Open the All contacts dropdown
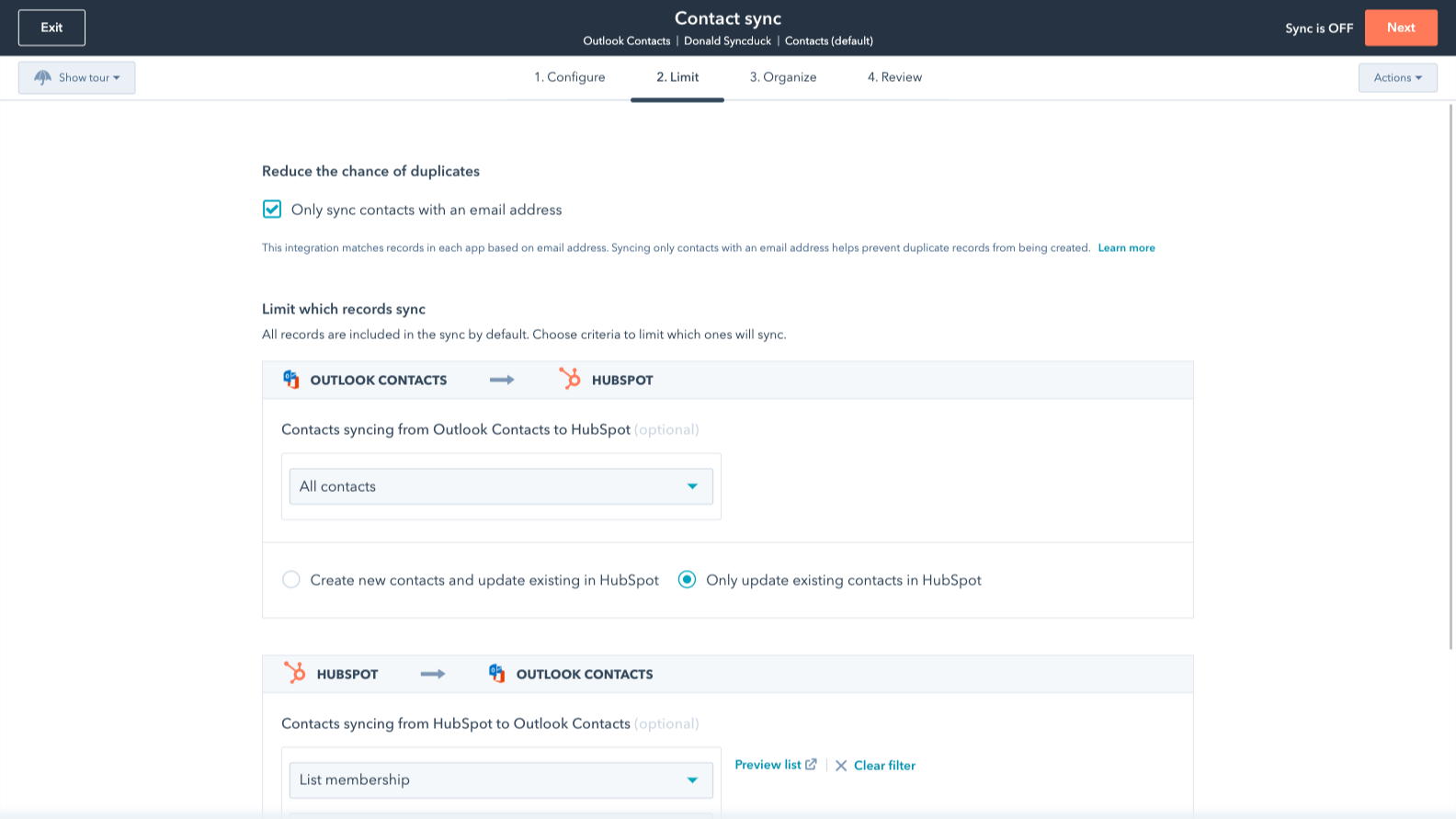 pyautogui.click(x=501, y=486)
